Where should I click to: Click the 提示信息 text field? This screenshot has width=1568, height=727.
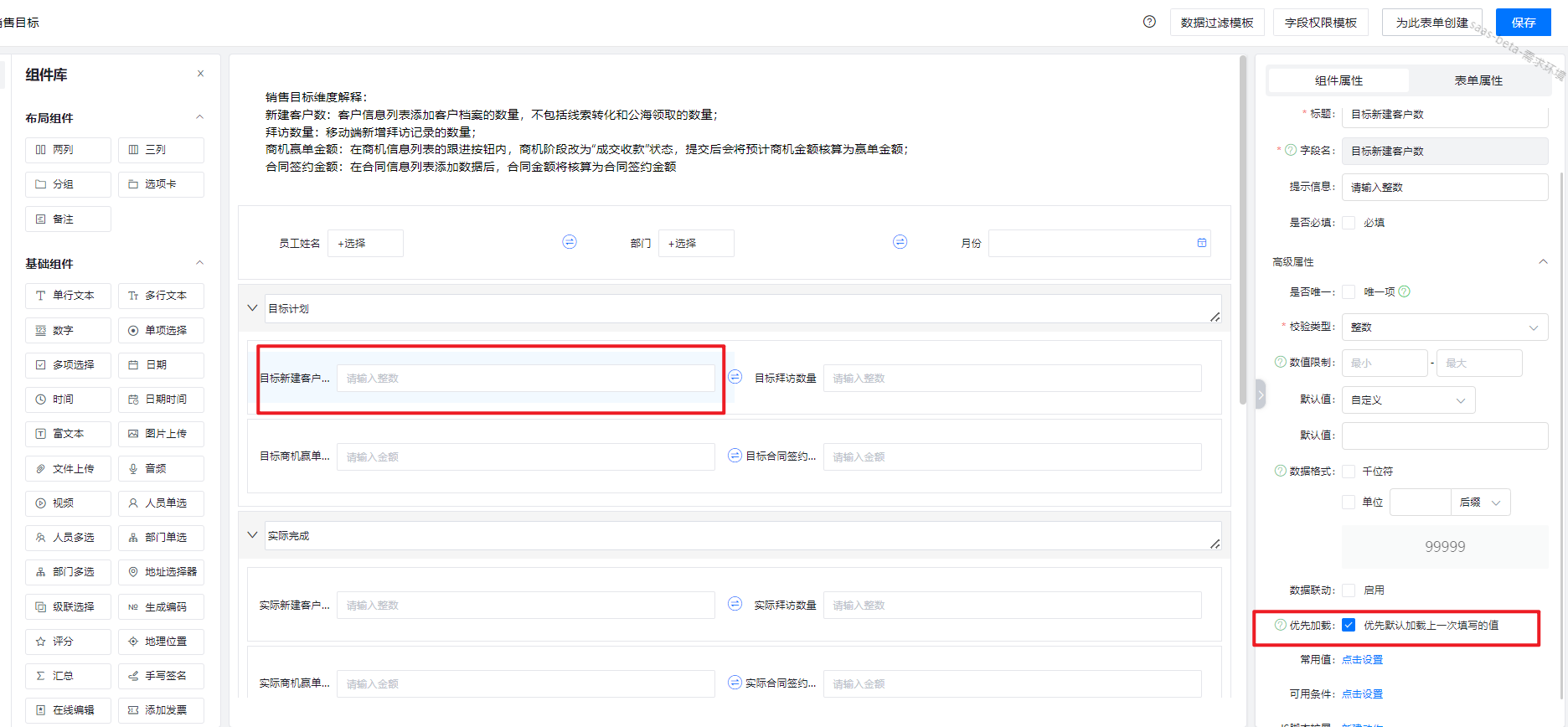click(x=1445, y=188)
